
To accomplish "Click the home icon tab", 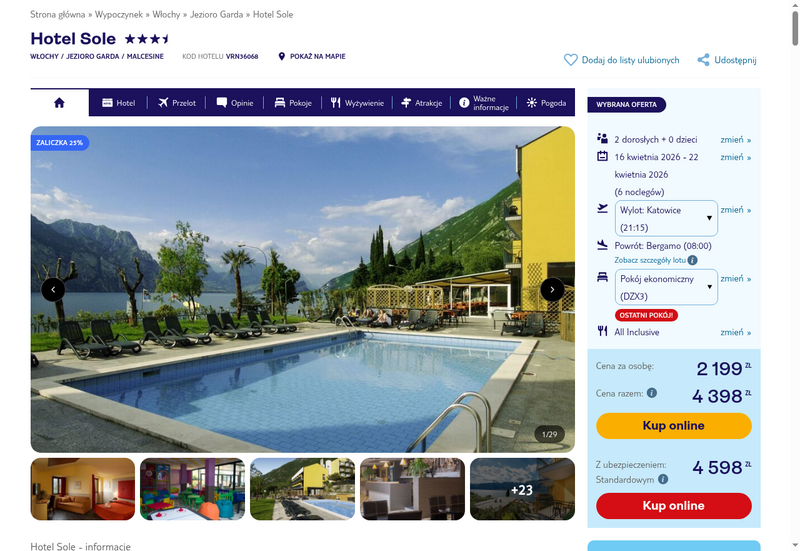I will point(59,103).
